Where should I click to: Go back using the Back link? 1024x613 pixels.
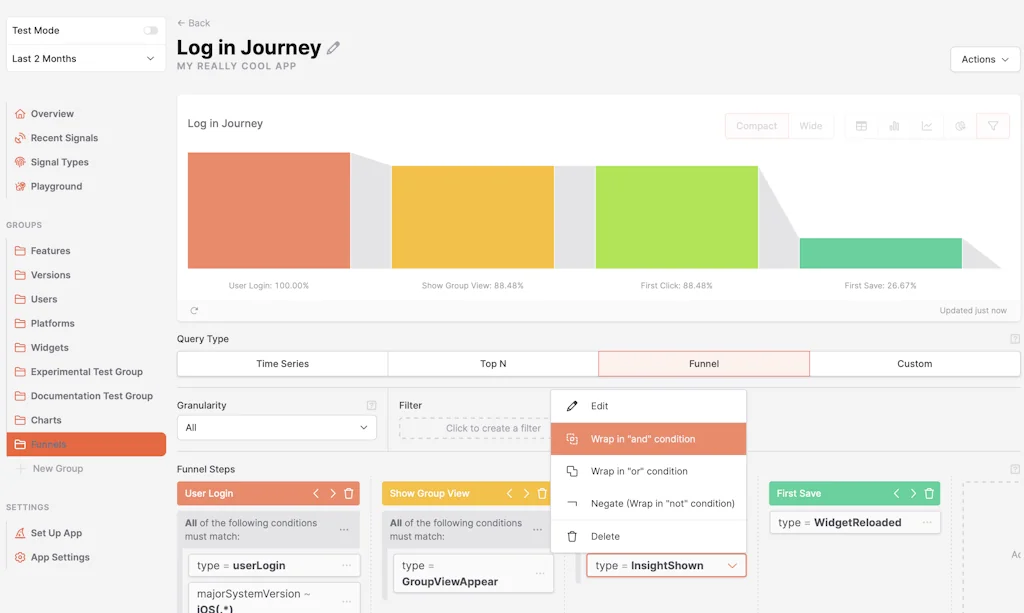(194, 23)
